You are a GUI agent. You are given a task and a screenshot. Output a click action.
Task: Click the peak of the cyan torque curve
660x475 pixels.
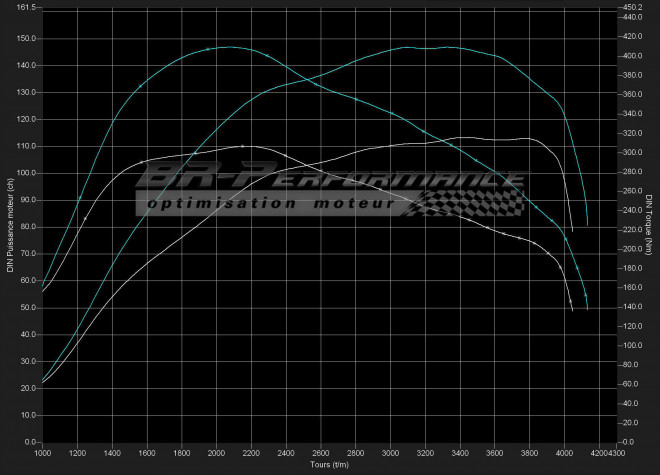(228, 46)
